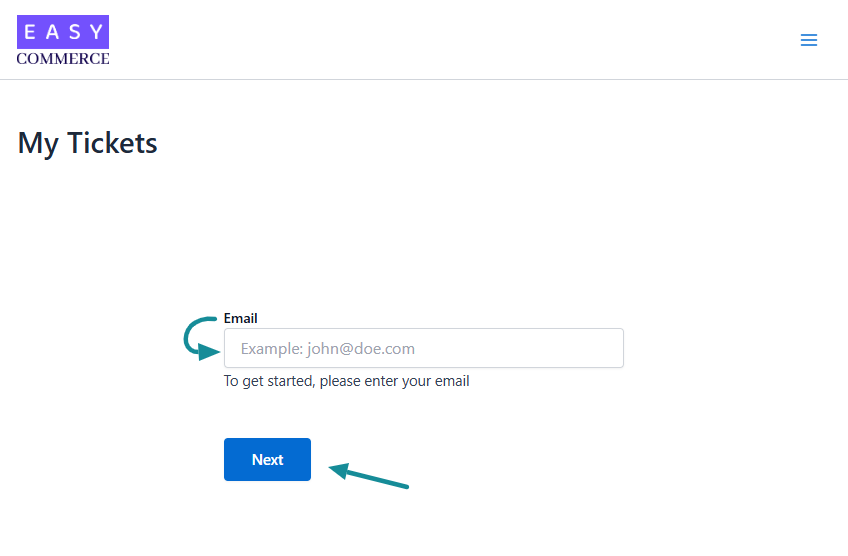
Task: Click the john@doe.com placeholder text
Action: tap(361, 349)
